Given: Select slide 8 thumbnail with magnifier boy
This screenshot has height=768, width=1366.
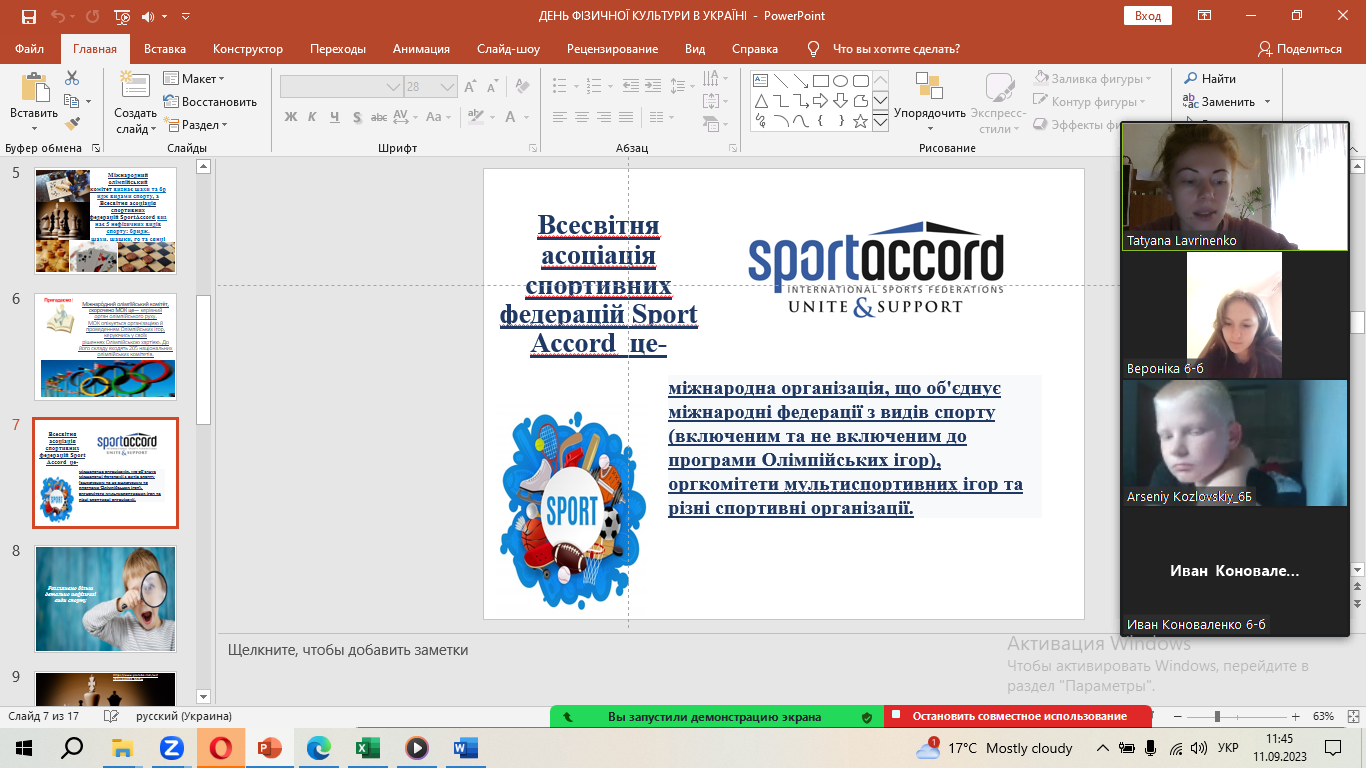Looking at the screenshot, I should [x=105, y=598].
